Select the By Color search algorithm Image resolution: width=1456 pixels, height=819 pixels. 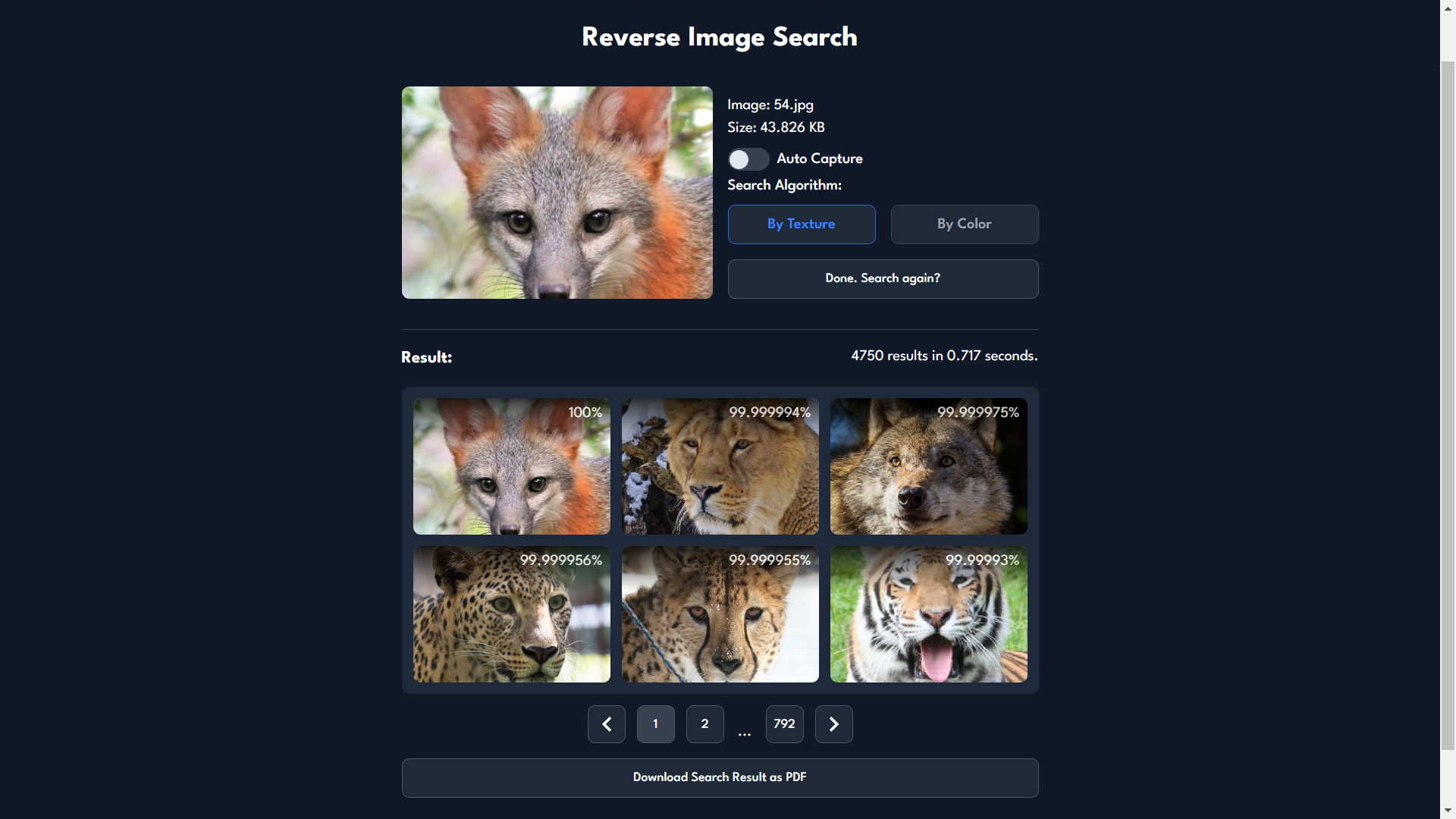[965, 224]
